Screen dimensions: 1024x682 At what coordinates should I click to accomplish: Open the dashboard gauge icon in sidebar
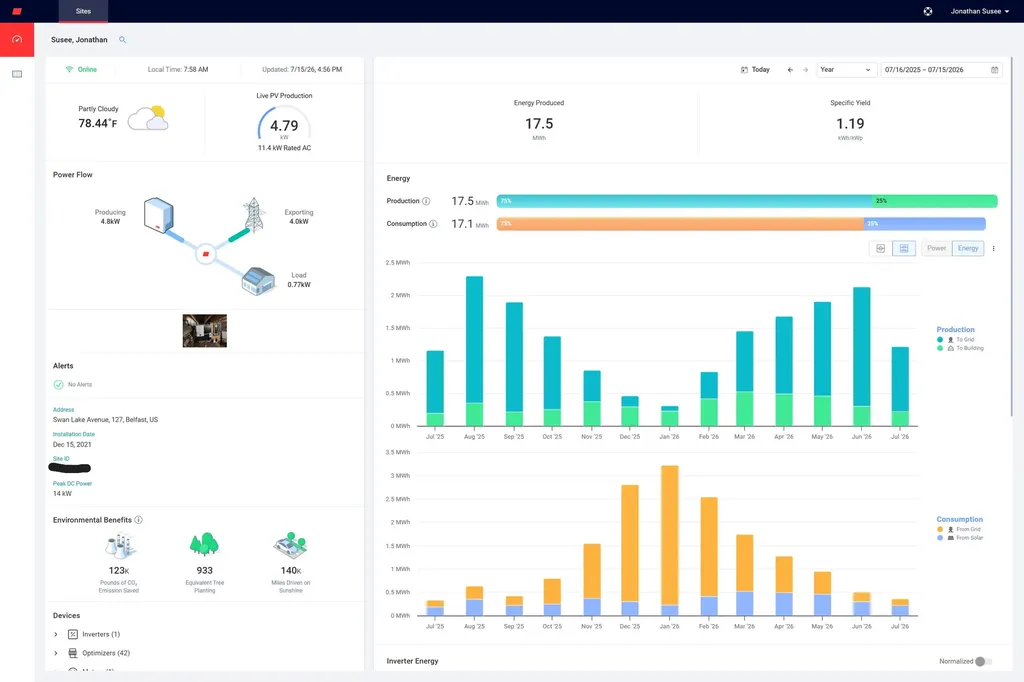coord(17,40)
